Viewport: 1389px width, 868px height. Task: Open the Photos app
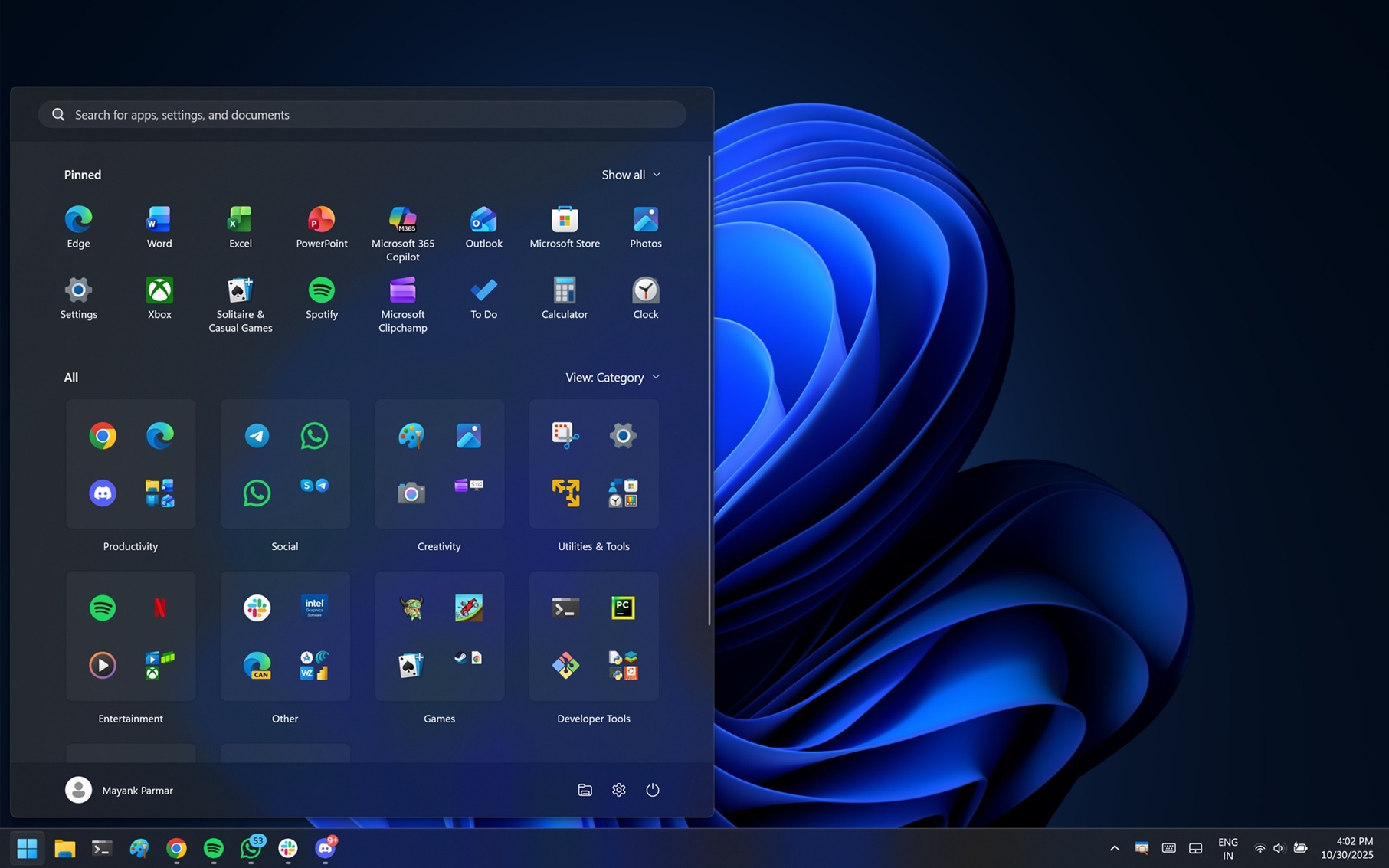click(645, 222)
